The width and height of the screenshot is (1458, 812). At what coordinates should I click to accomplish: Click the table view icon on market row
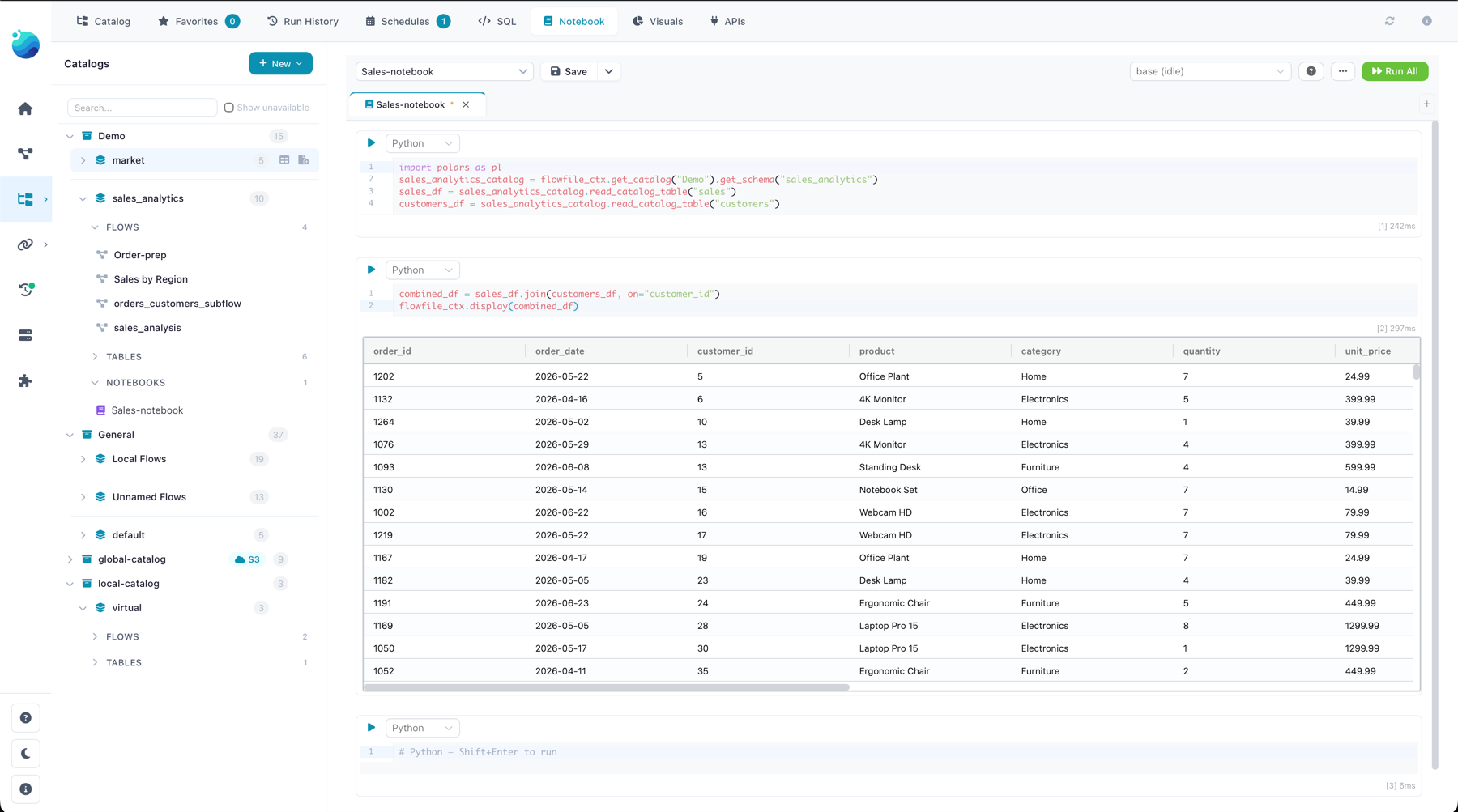pyautogui.click(x=284, y=160)
